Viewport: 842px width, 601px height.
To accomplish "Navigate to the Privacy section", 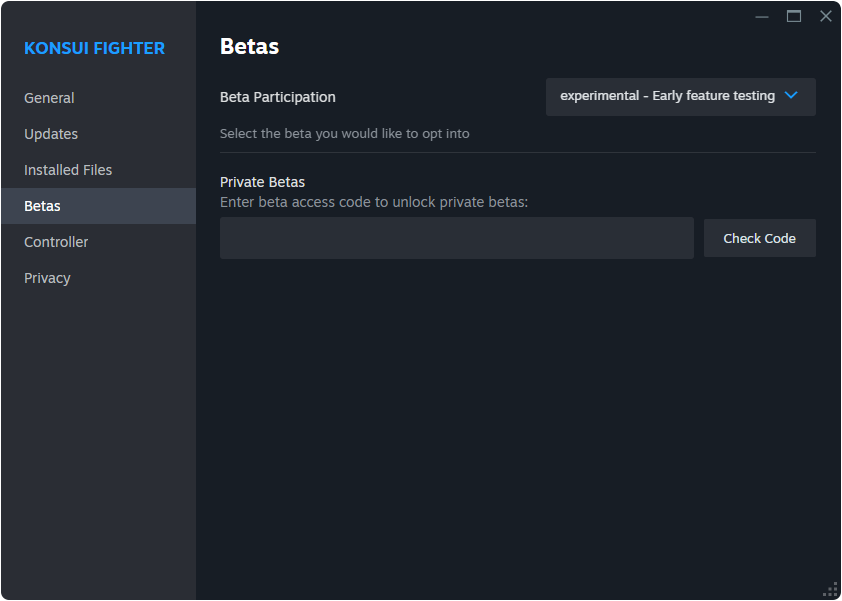I will [x=47, y=278].
